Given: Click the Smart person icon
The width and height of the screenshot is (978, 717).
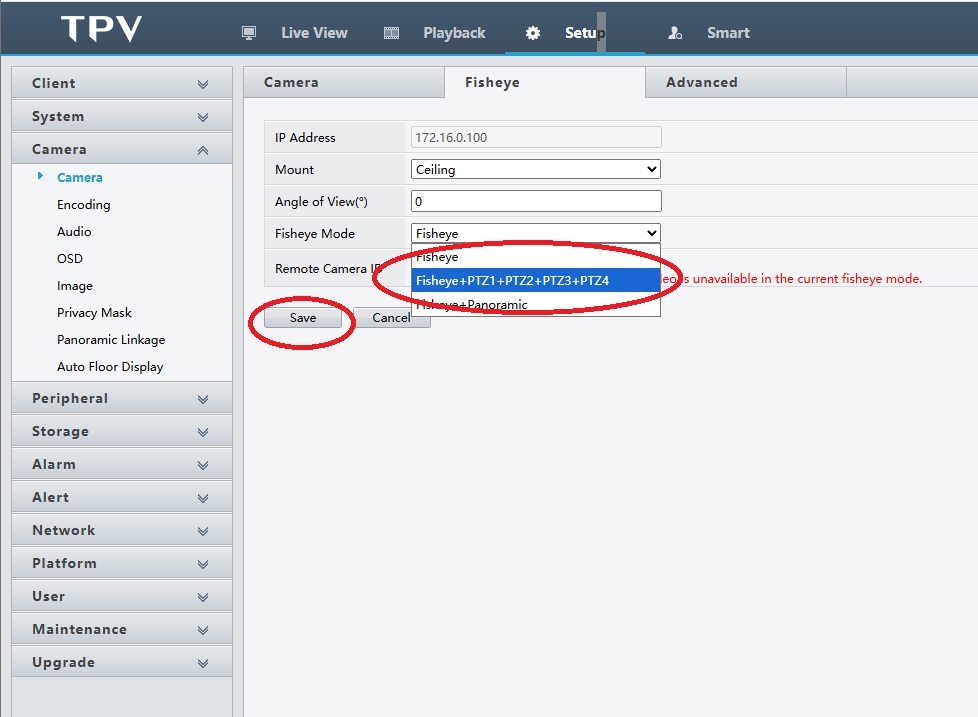Looking at the screenshot, I should pyautogui.click(x=675, y=33).
